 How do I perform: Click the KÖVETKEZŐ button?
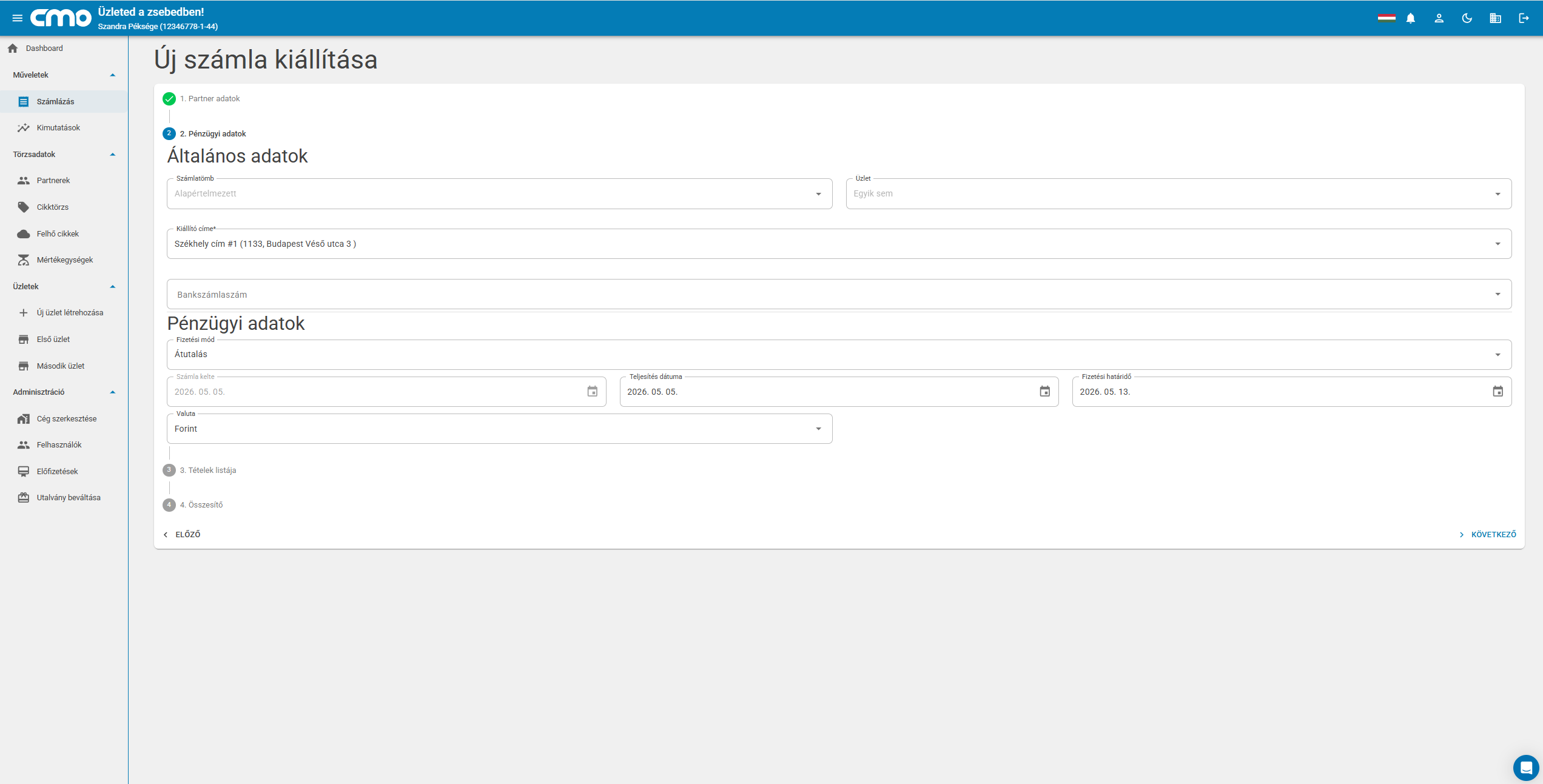click(1487, 535)
